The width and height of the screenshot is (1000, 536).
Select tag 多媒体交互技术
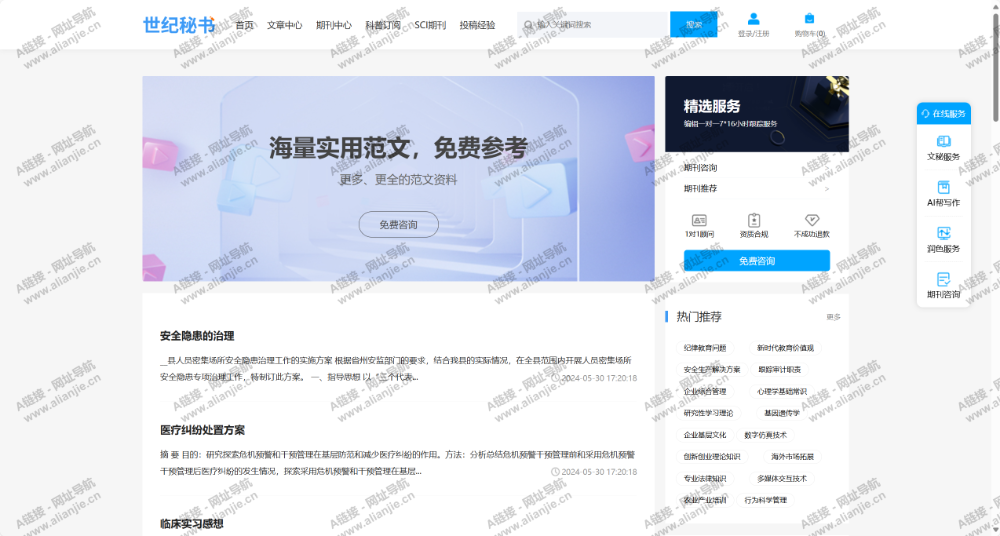[x=782, y=479]
